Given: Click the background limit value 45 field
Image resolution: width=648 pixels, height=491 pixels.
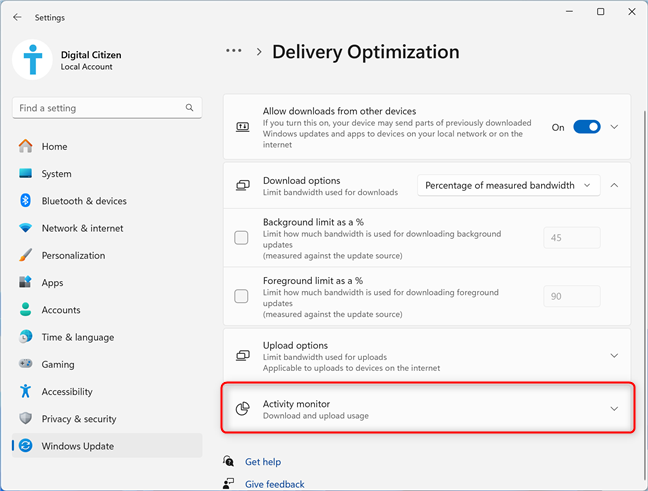Looking at the screenshot, I should (x=572, y=238).
